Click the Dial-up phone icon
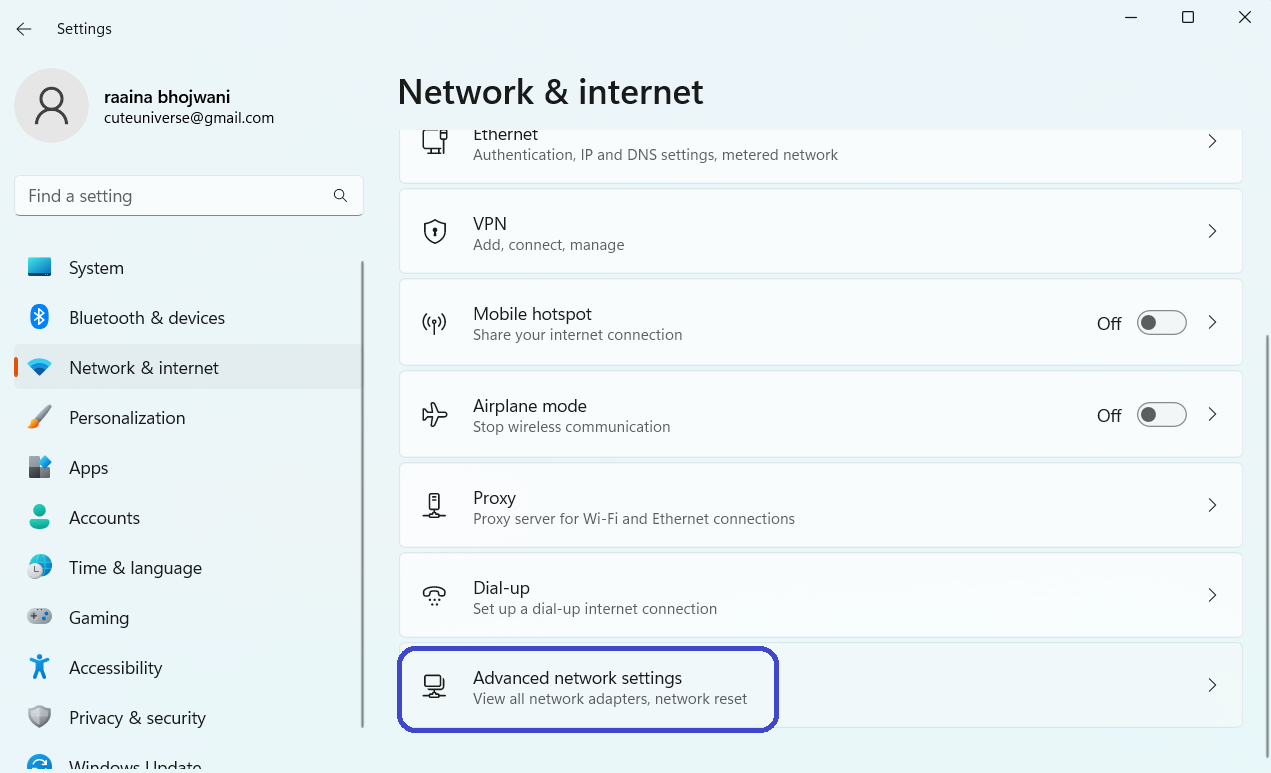 [434, 597]
